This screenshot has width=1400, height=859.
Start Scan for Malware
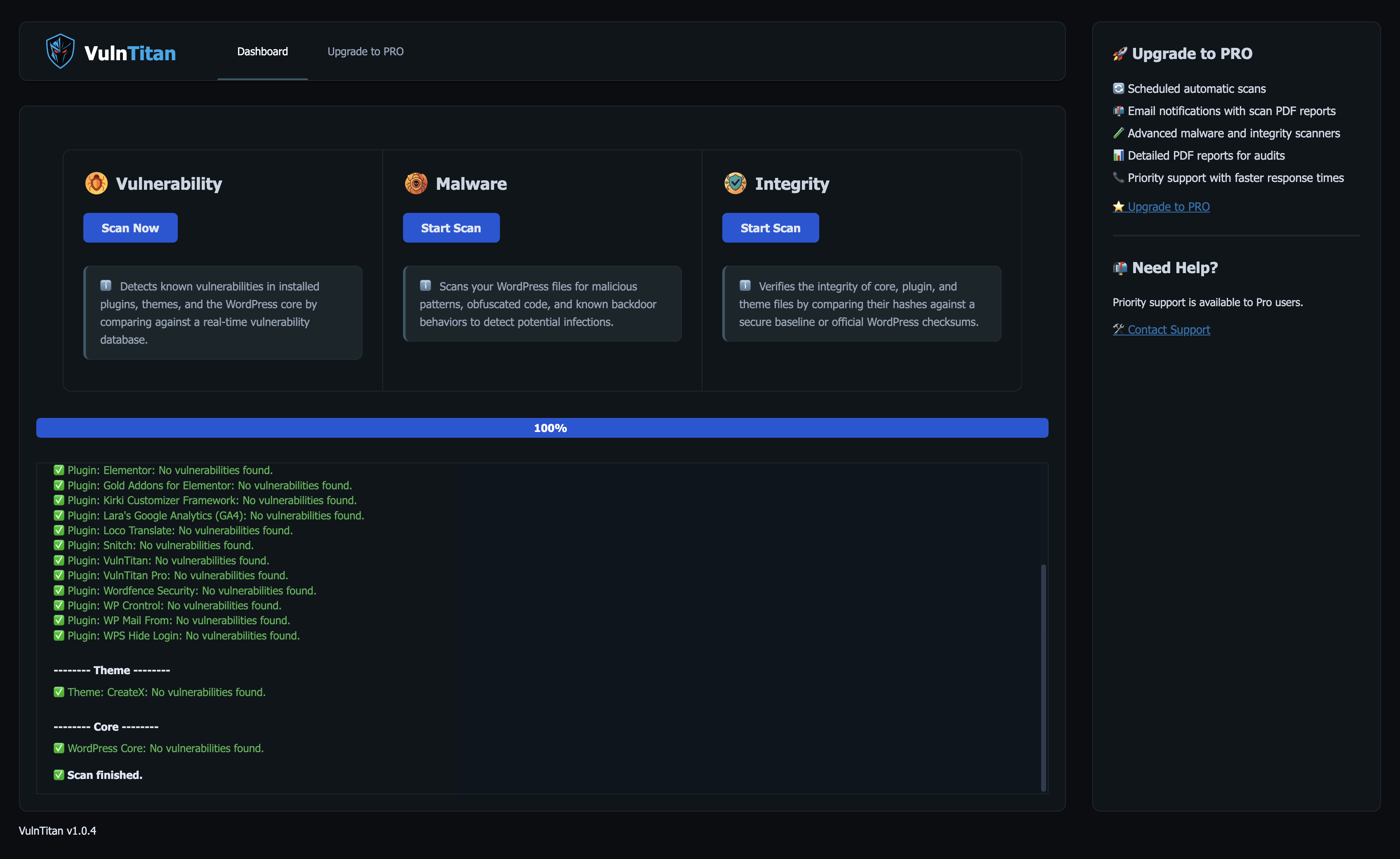[x=451, y=228]
